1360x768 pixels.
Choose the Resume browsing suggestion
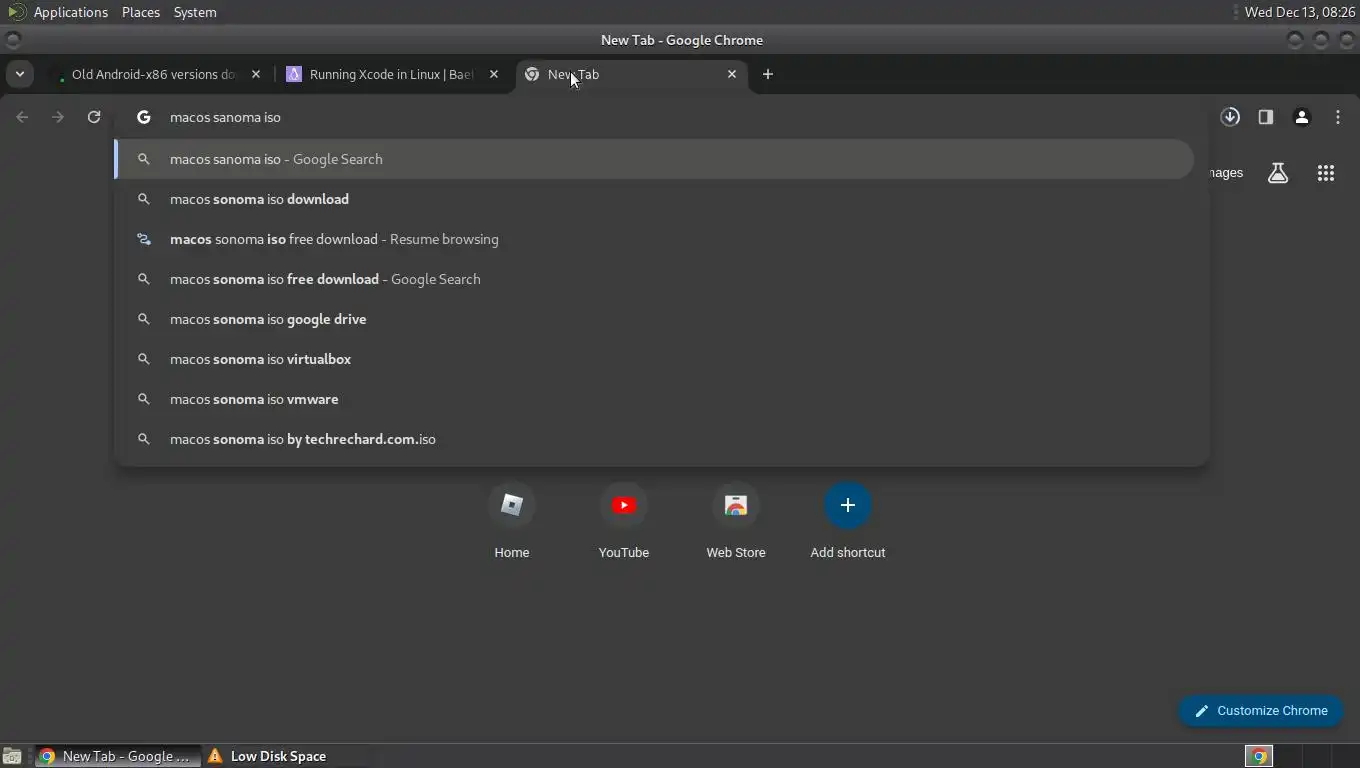pyautogui.click(x=654, y=239)
